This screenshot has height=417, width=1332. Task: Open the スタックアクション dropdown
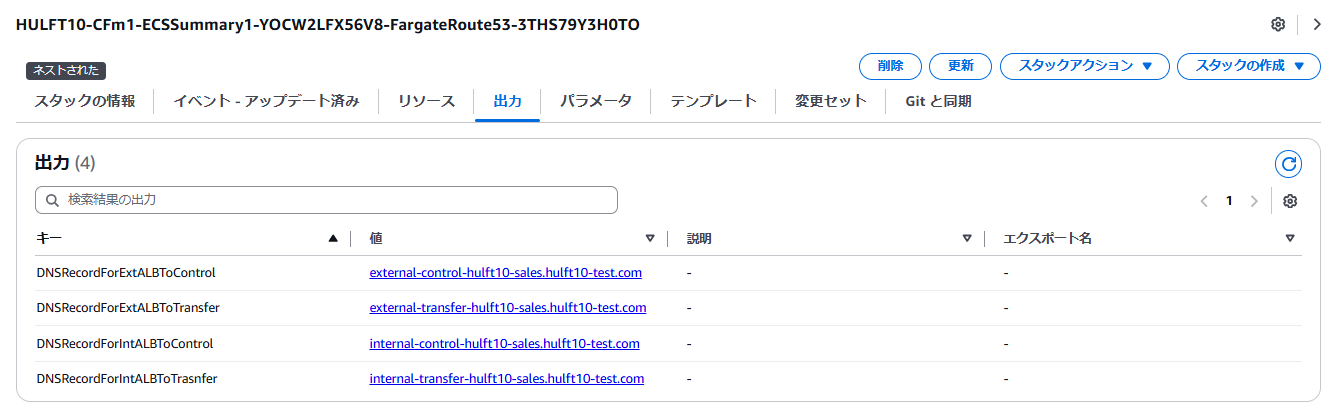pos(1084,66)
